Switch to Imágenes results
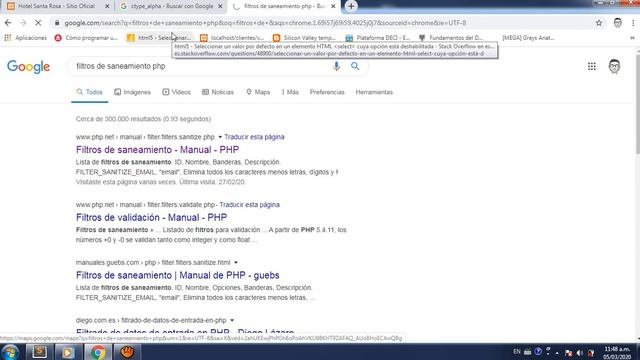The height and width of the screenshot is (360, 640). [132, 92]
